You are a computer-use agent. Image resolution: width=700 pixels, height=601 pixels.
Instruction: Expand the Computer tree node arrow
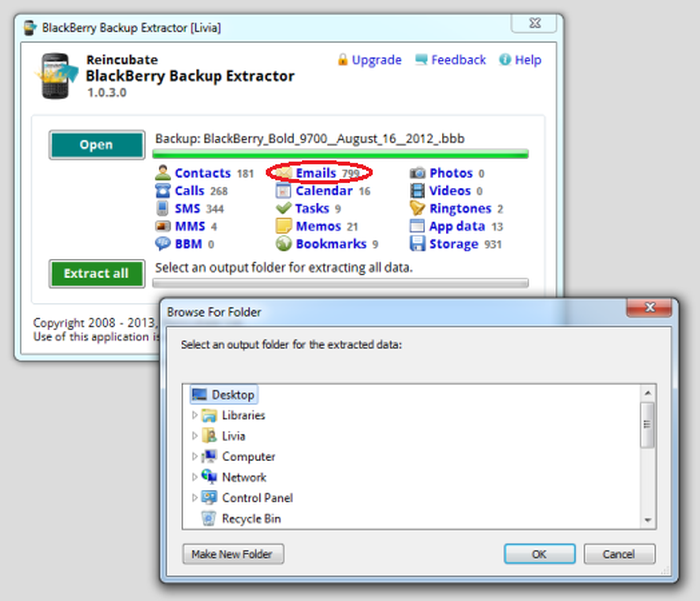[195, 456]
